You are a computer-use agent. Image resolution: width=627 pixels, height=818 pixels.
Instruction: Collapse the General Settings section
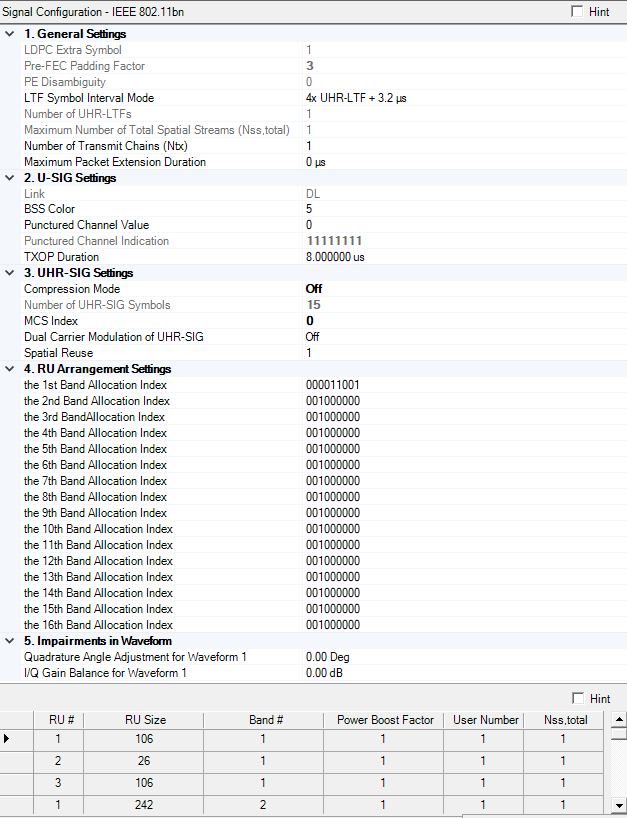9,34
